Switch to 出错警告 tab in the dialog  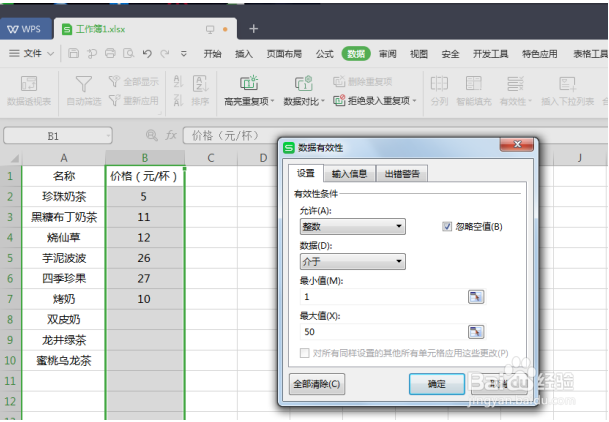tap(402, 174)
